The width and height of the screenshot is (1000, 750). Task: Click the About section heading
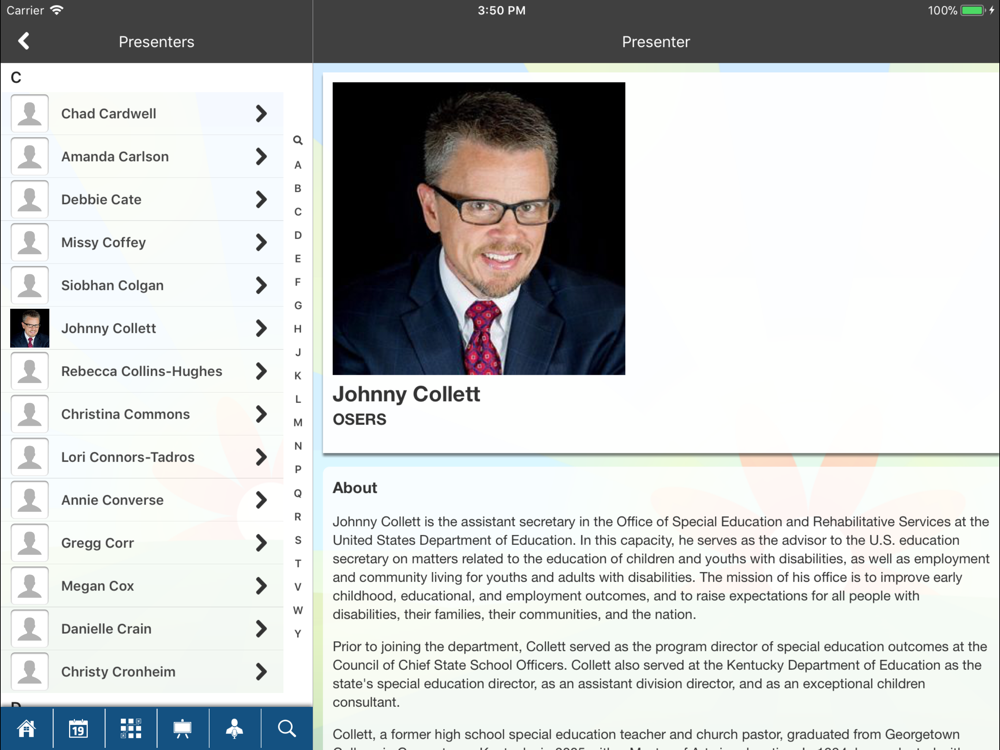355,488
